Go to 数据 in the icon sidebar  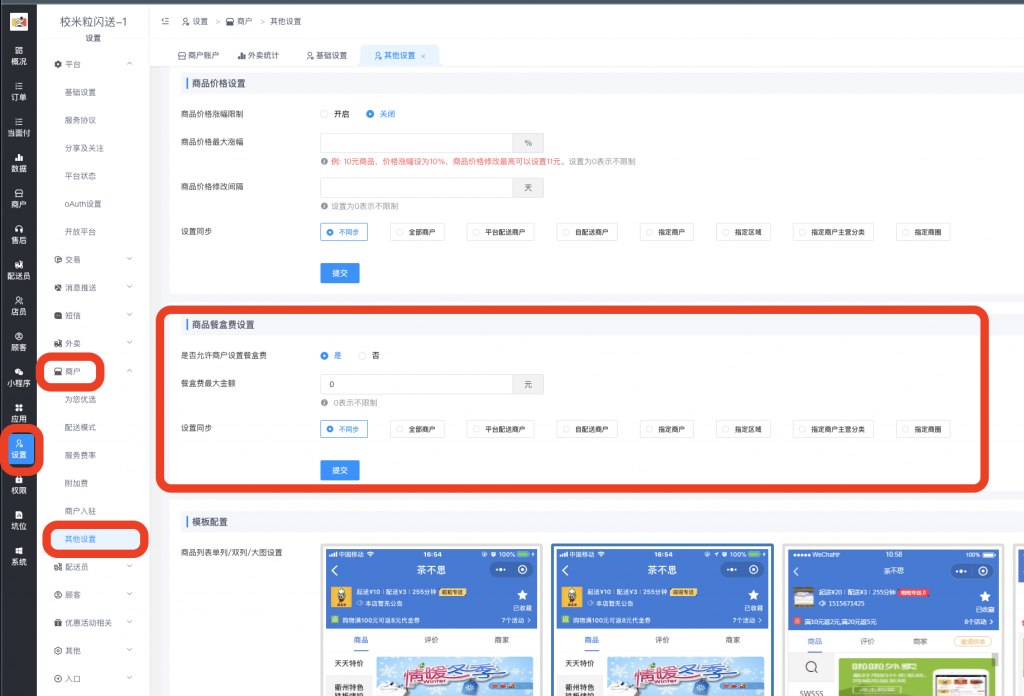coord(18,162)
